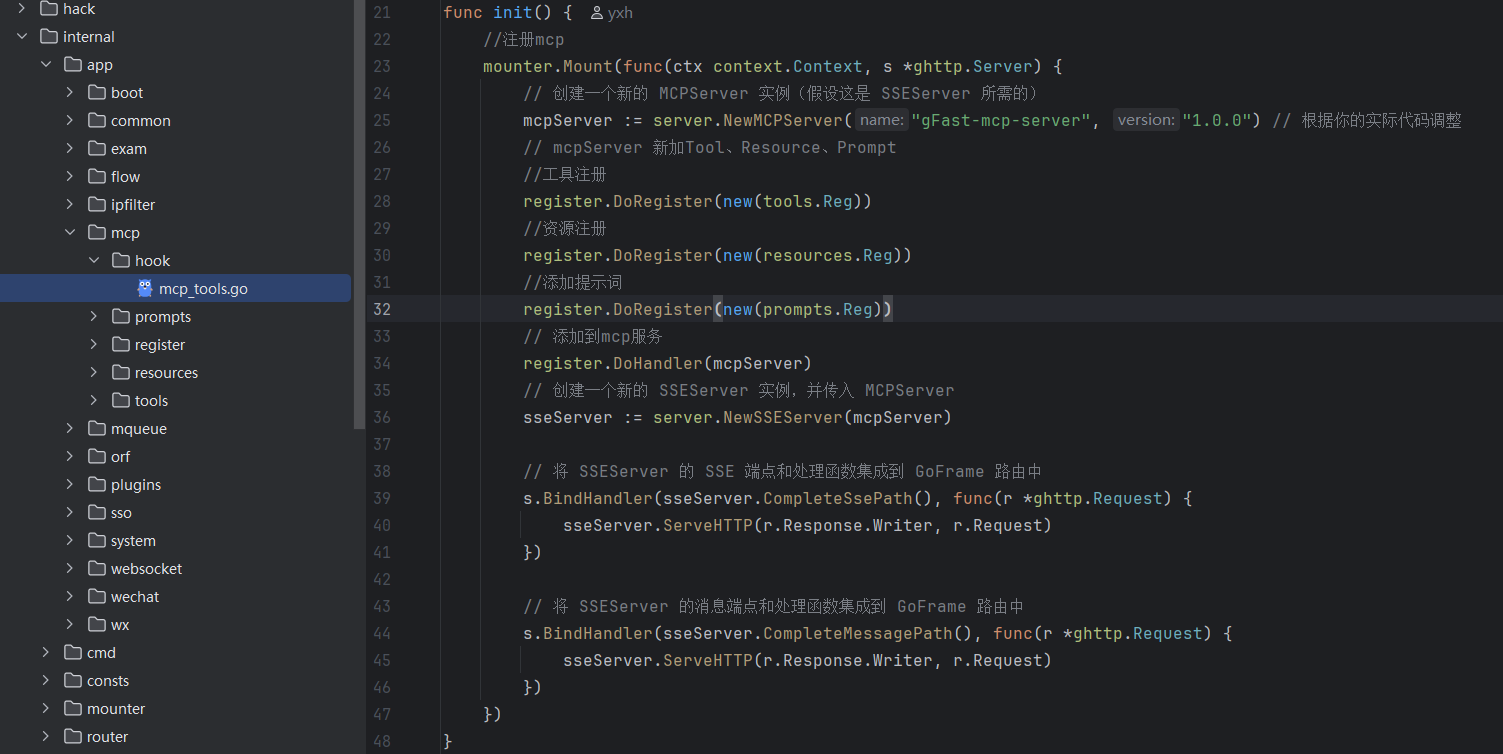Screen dimensions: 1503x754
Task: Click the Go gopher icon of mcp_tools.go
Action: point(145,288)
